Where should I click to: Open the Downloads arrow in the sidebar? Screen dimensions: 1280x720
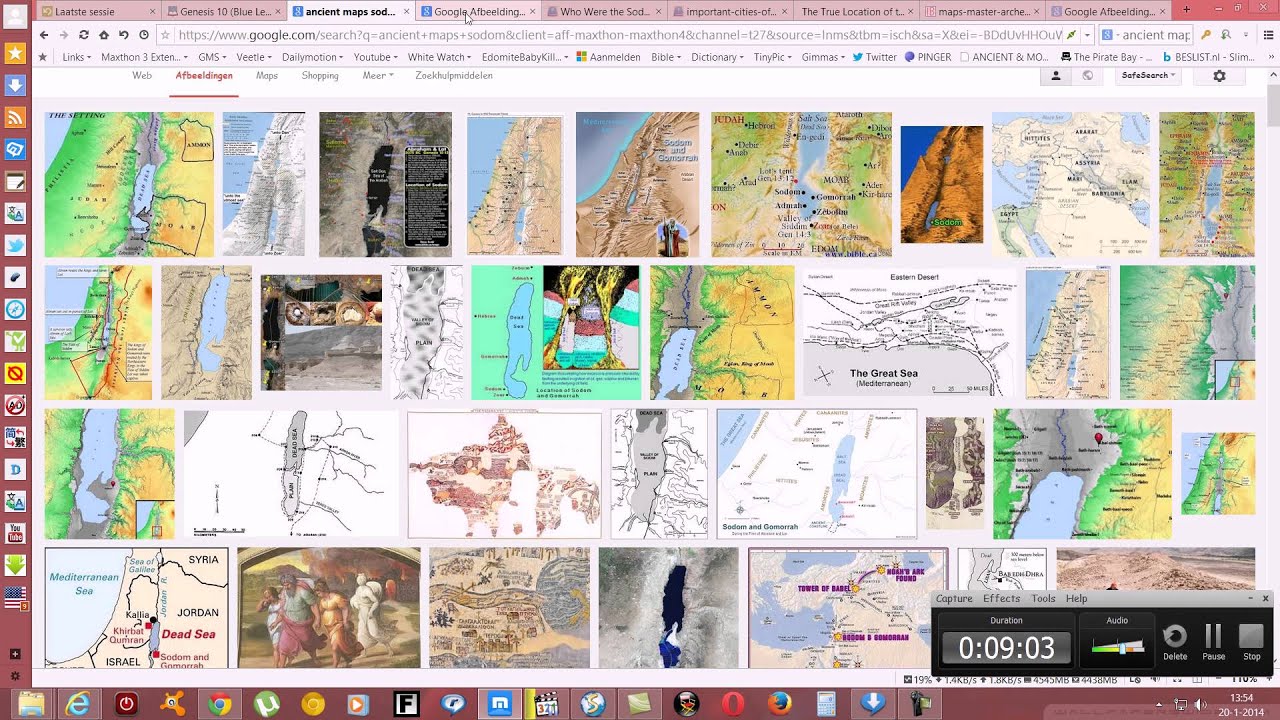(x=15, y=86)
